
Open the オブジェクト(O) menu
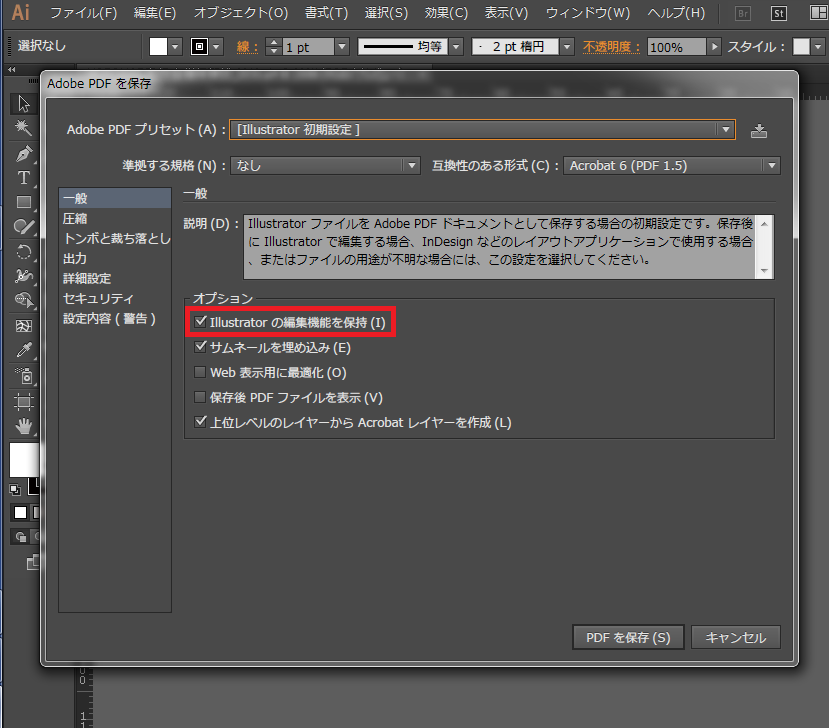[241, 13]
